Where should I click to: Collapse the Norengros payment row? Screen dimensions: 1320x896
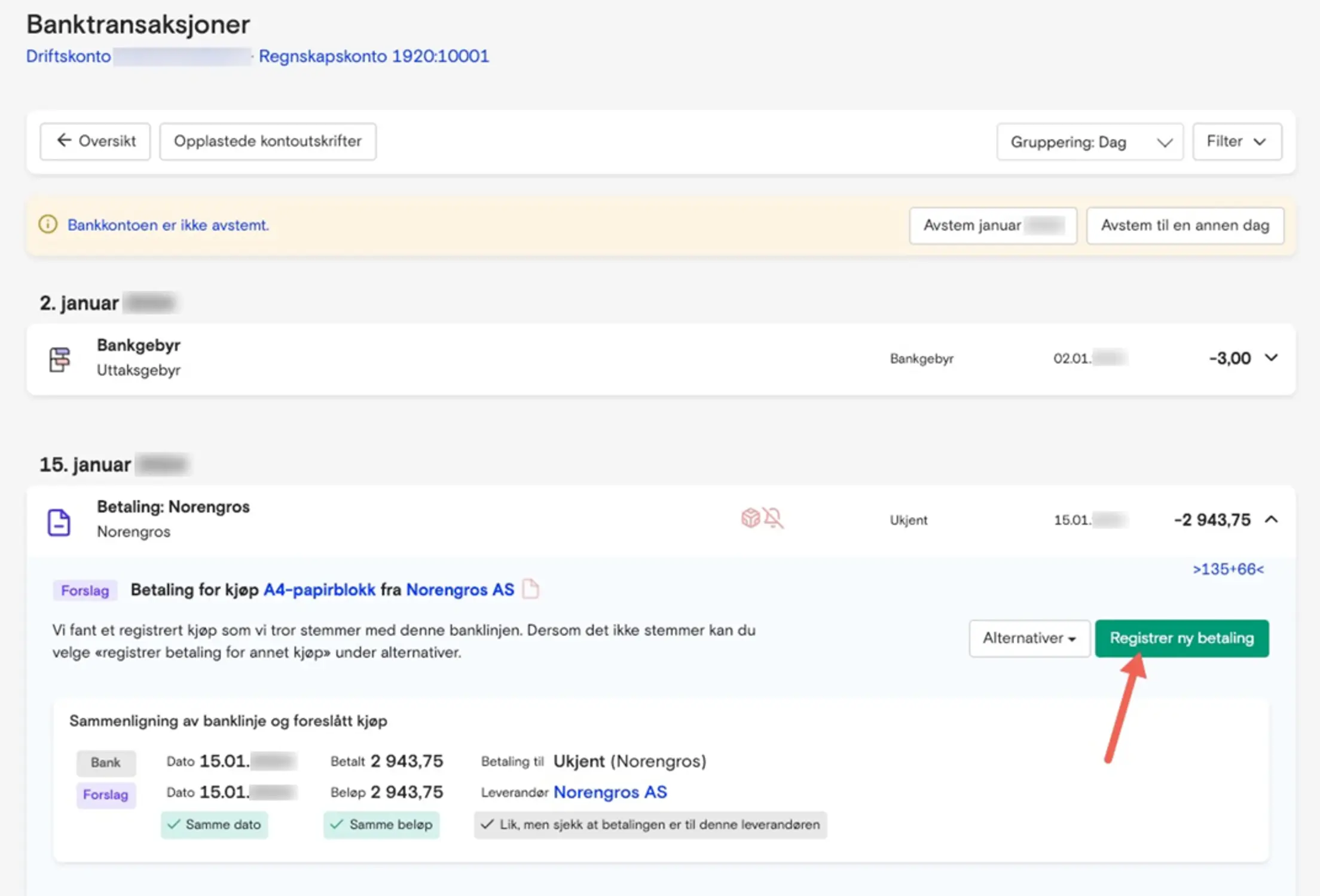[1271, 519]
